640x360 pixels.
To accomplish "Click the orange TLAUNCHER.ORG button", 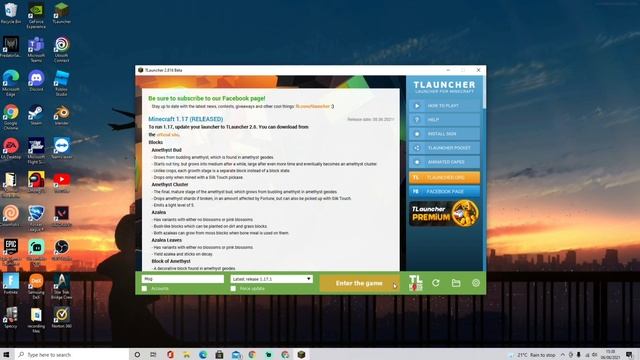I will (x=444, y=178).
